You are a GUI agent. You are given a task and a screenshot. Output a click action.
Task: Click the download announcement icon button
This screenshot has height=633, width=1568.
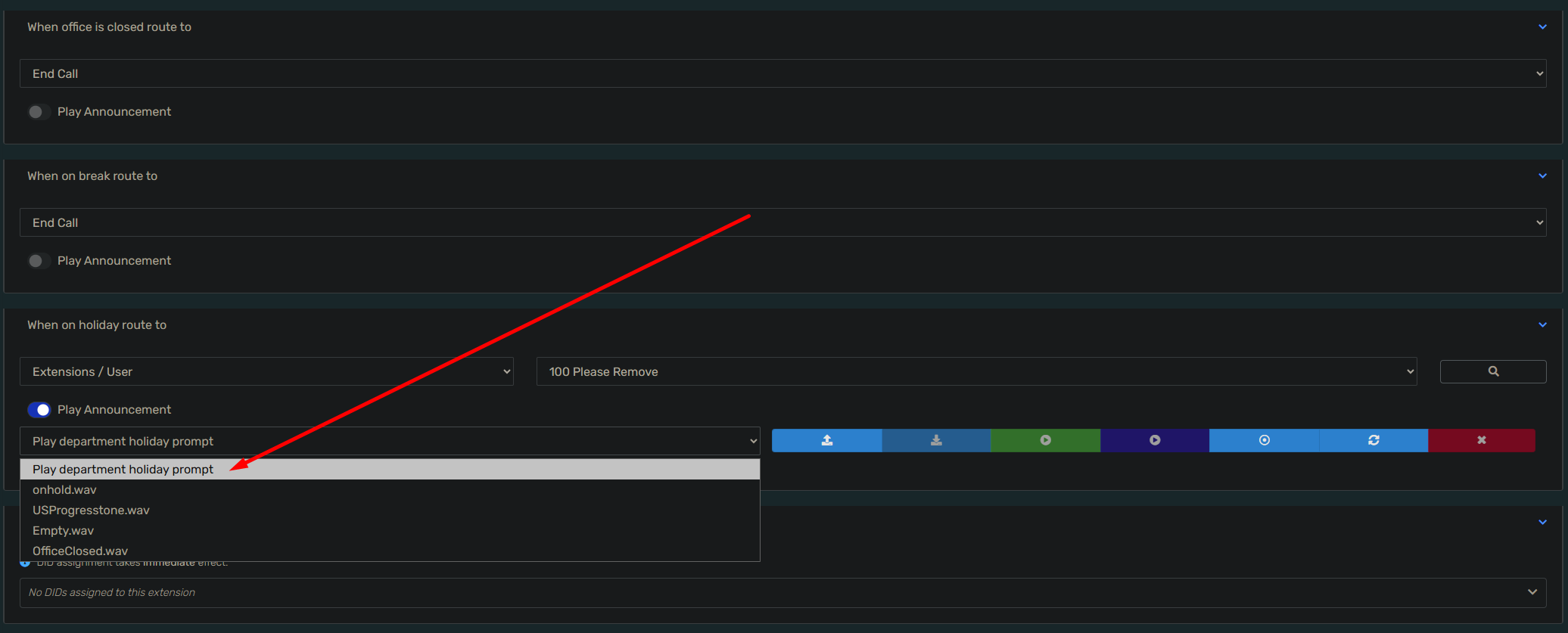coord(936,440)
